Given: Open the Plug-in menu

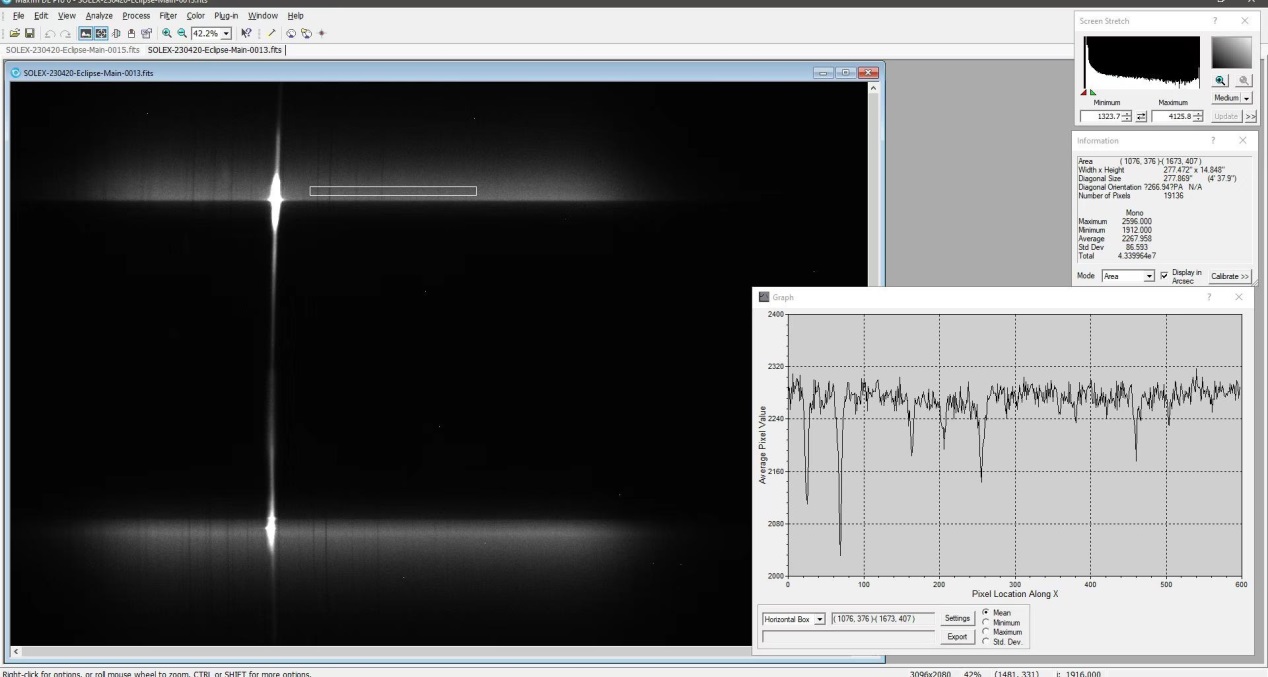Looking at the screenshot, I should (226, 16).
